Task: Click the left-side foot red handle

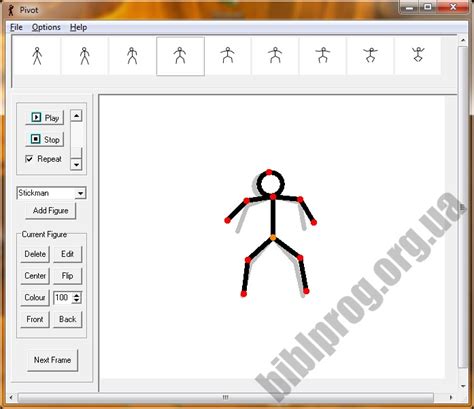Action: click(x=244, y=294)
